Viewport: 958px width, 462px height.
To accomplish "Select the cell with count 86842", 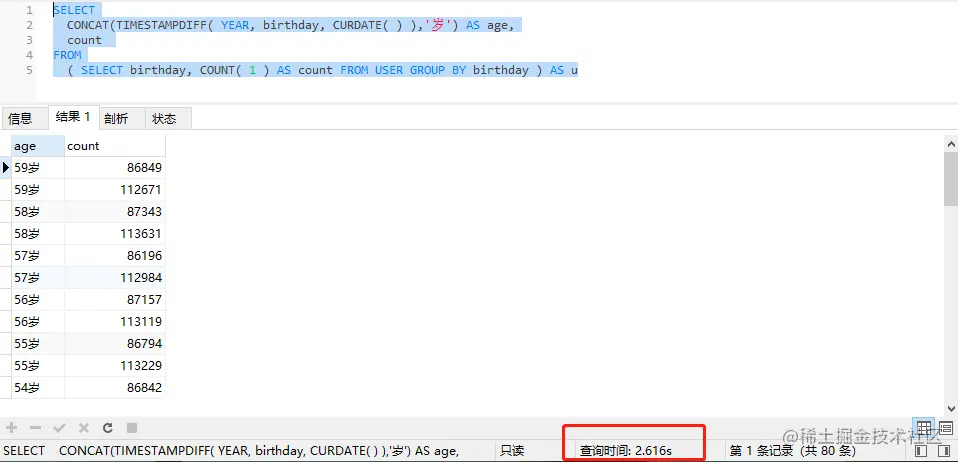I will pos(115,387).
